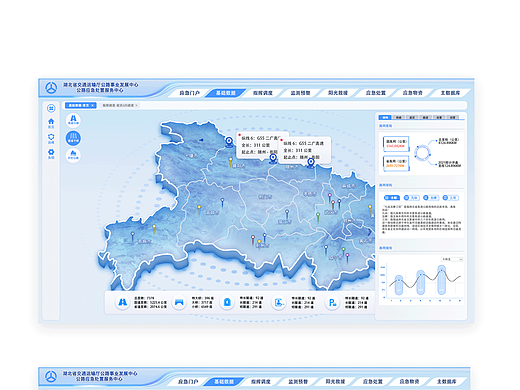Screen dimensions: 520x390
Task: Select second gray tab in right panel
Action: click(399, 117)
